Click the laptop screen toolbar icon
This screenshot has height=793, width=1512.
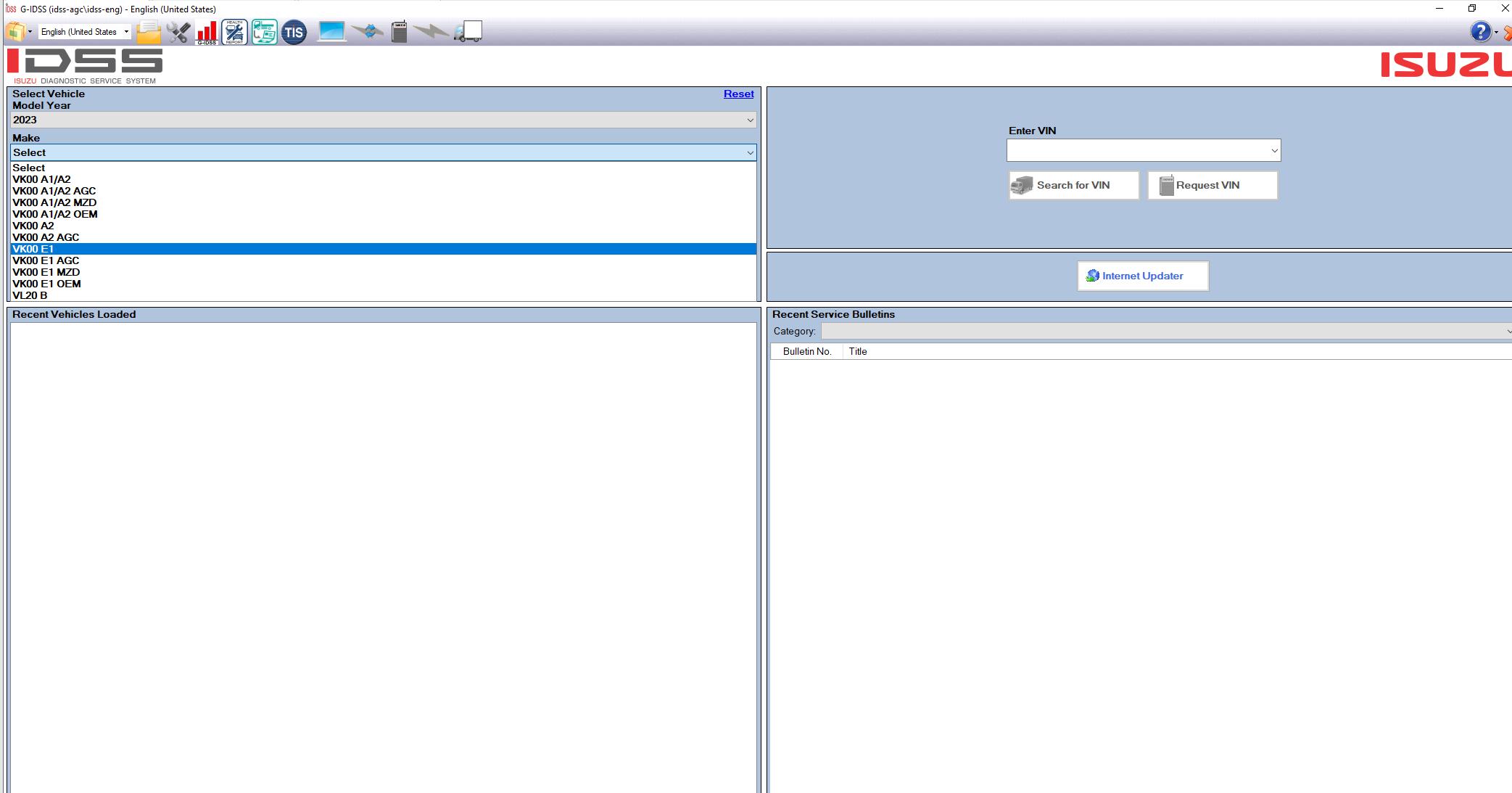pos(331,32)
